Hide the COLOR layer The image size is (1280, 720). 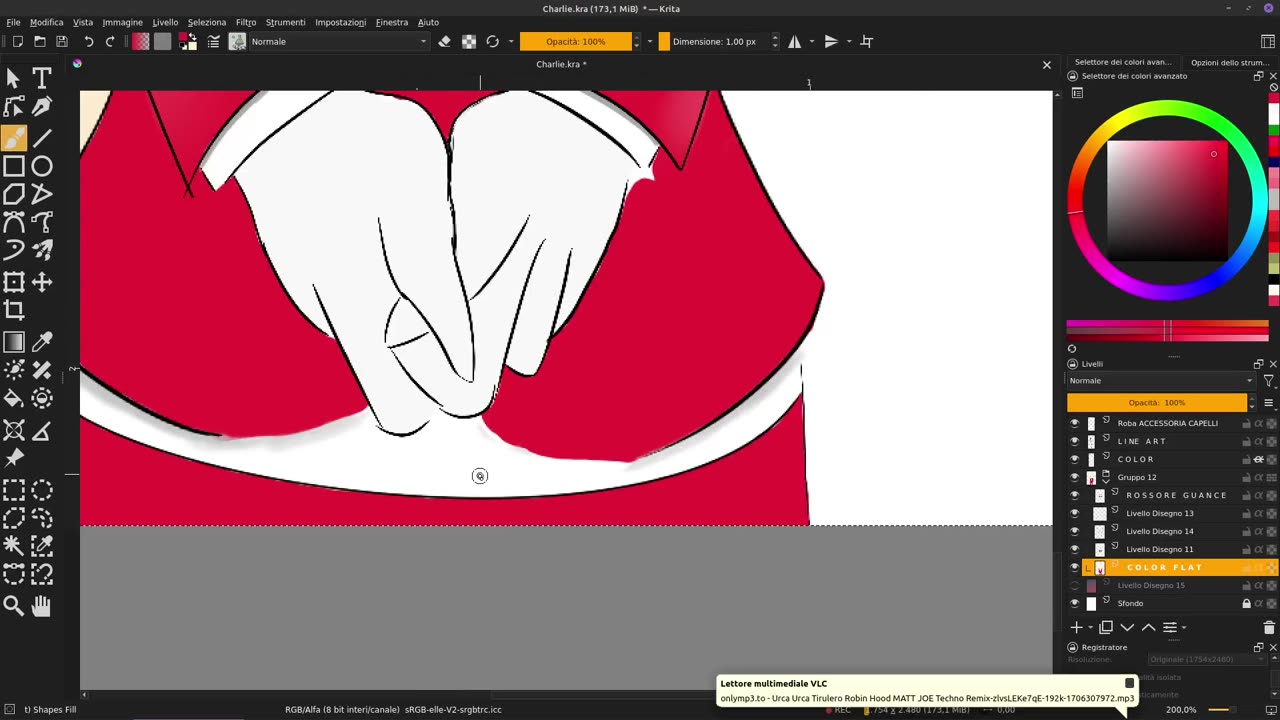tap(1075, 459)
